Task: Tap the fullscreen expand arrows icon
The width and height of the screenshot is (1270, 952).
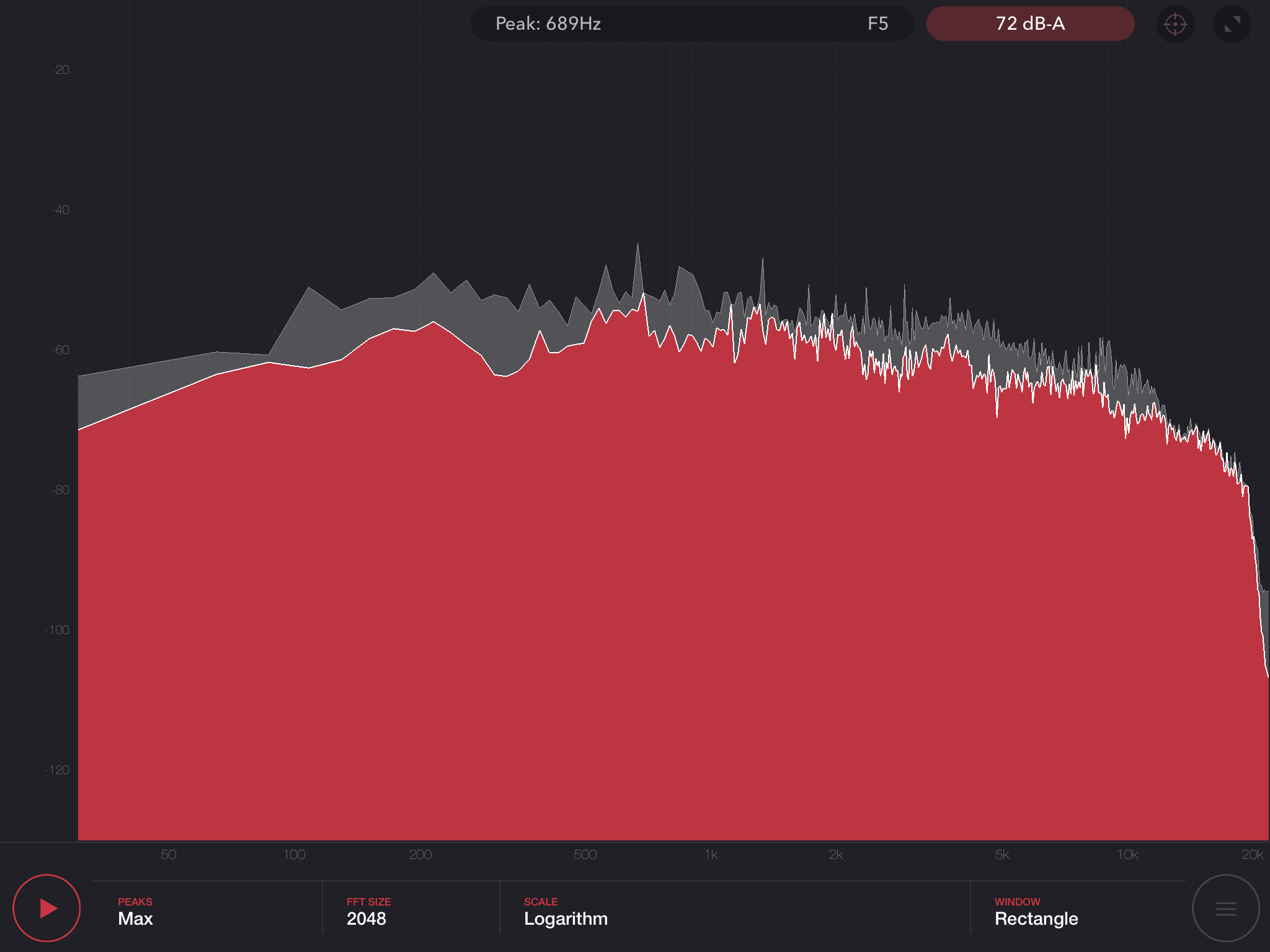Action: 1232,25
